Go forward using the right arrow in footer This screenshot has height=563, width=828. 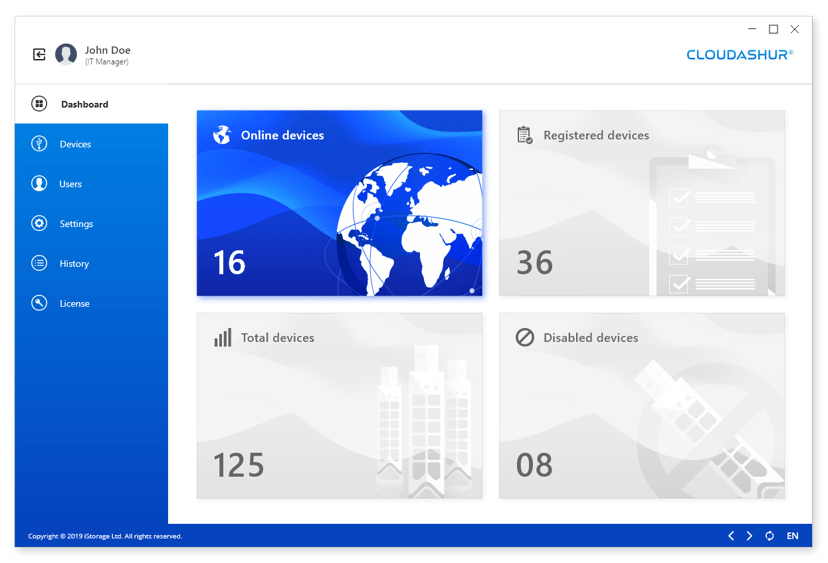click(x=749, y=536)
